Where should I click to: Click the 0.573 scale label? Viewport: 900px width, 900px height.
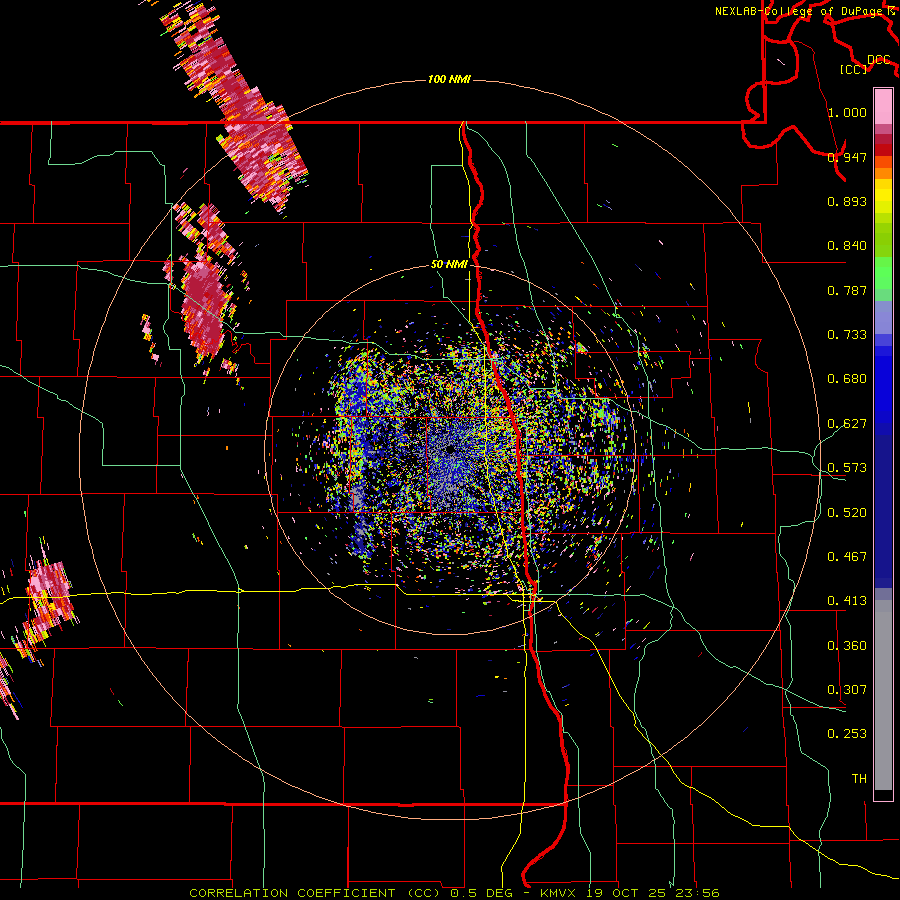847,468
